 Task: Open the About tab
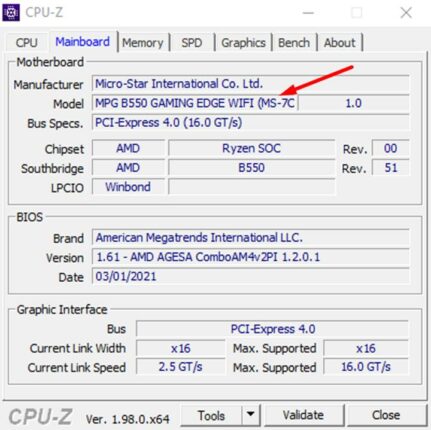[340, 43]
